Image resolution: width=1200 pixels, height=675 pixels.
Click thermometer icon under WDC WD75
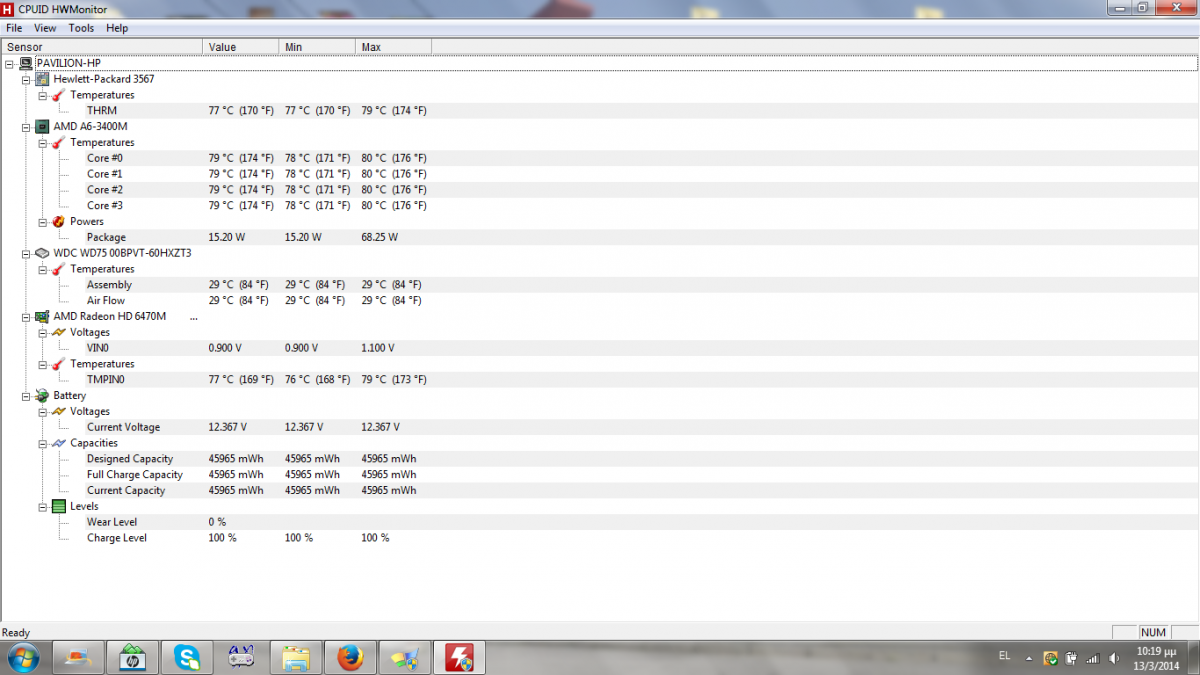(59, 269)
